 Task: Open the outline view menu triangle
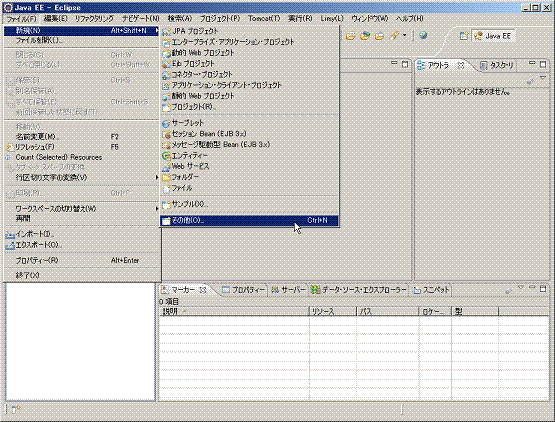[x=543, y=78]
